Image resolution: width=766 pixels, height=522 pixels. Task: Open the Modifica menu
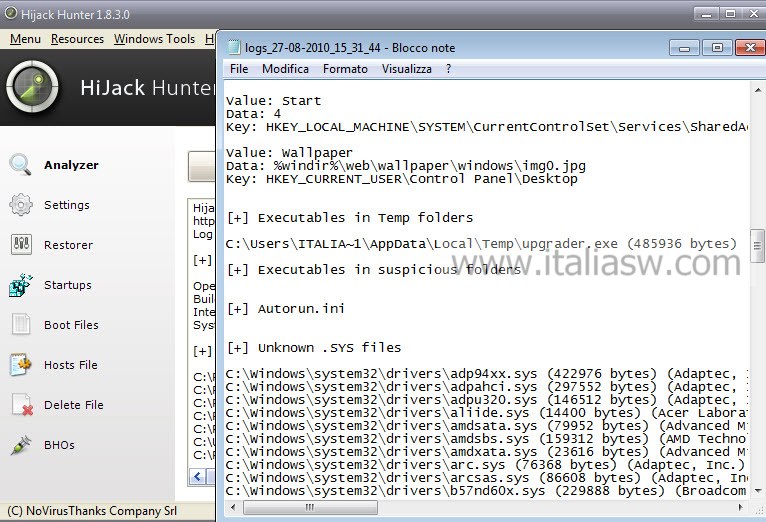[285, 69]
